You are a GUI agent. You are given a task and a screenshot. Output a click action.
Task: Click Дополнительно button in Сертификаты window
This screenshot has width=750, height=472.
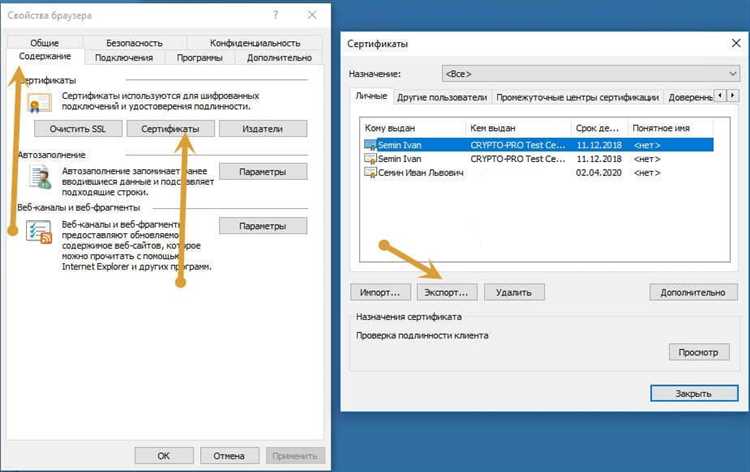pos(693,292)
